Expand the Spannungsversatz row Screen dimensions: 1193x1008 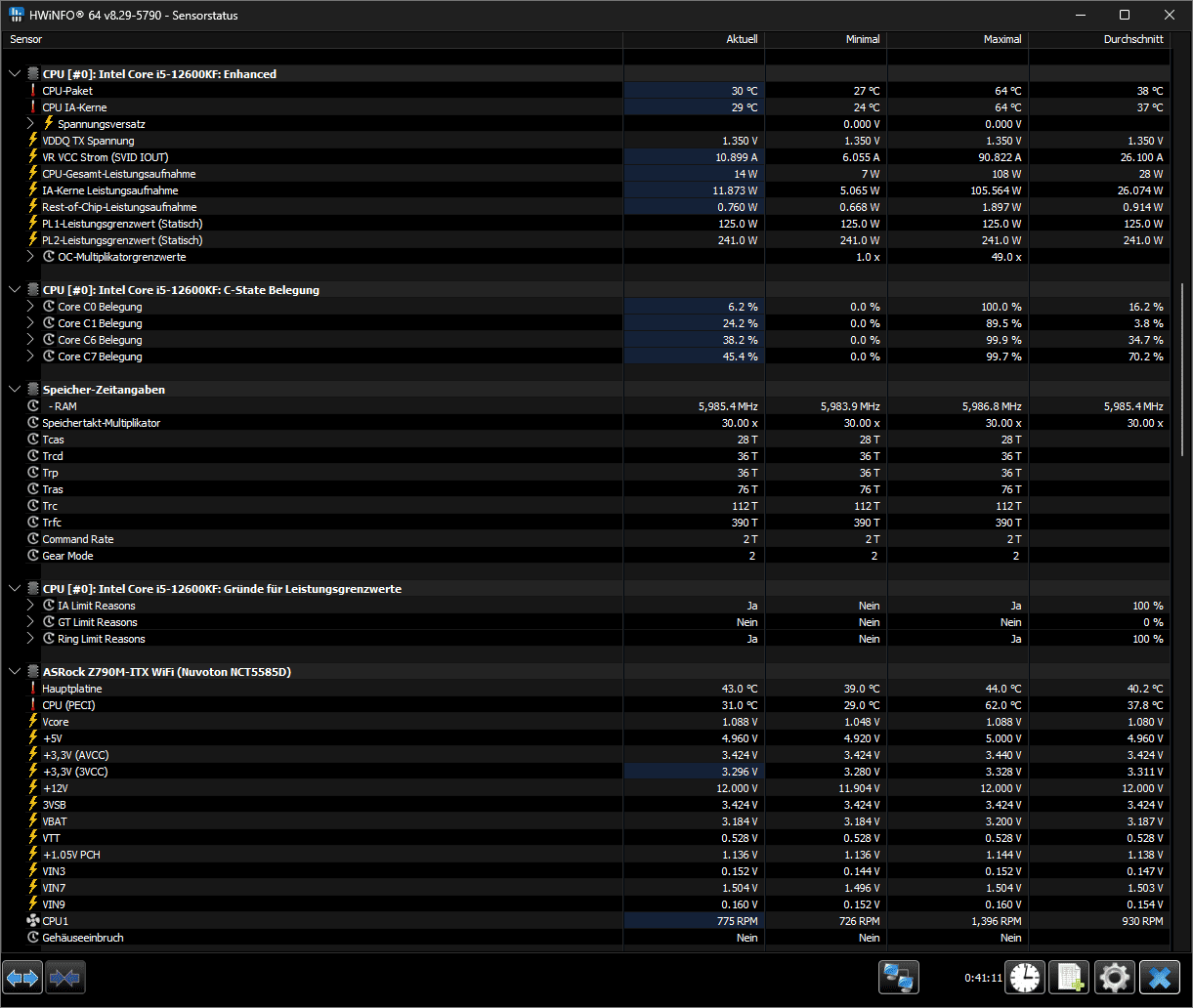(30, 124)
